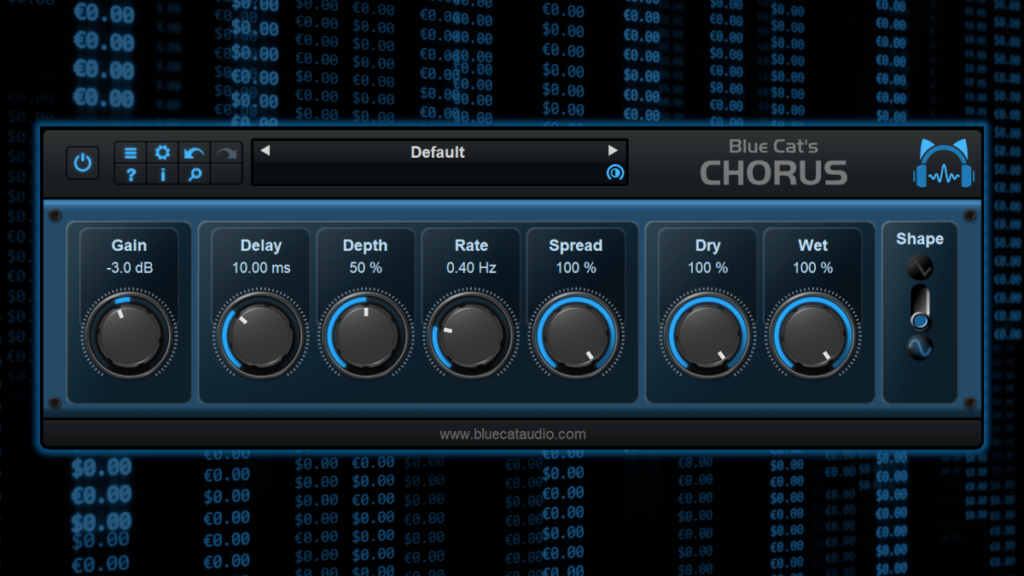Viewport: 1024px width, 576px height.
Task: Click the 50 % depth value
Action: 366,268
